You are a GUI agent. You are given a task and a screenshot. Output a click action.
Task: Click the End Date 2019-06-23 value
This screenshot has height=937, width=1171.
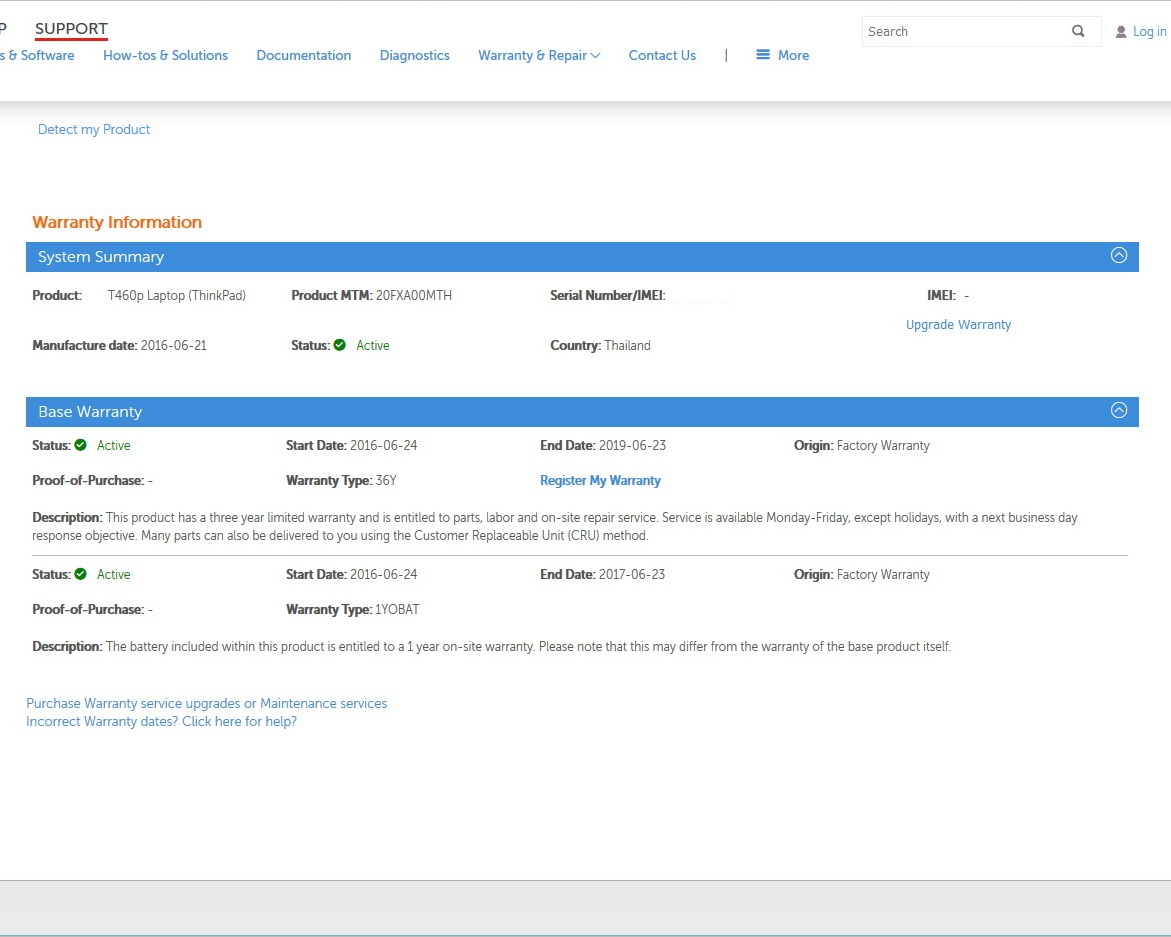click(x=633, y=445)
